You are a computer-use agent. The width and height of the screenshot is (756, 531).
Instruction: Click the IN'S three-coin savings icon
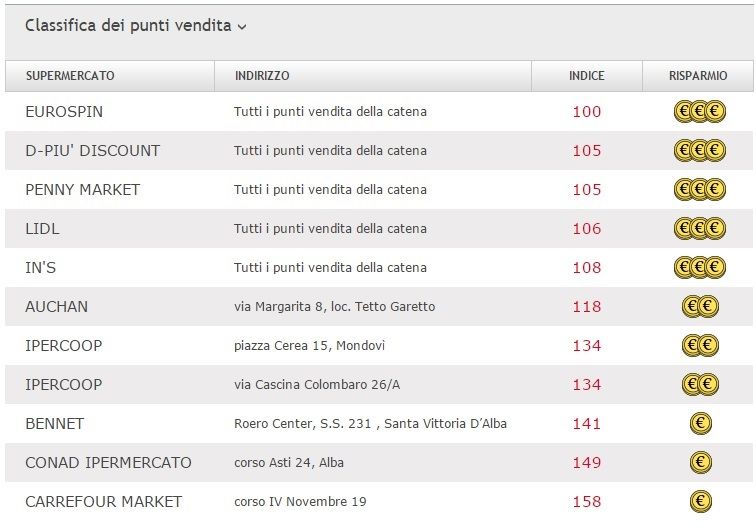click(699, 268)
